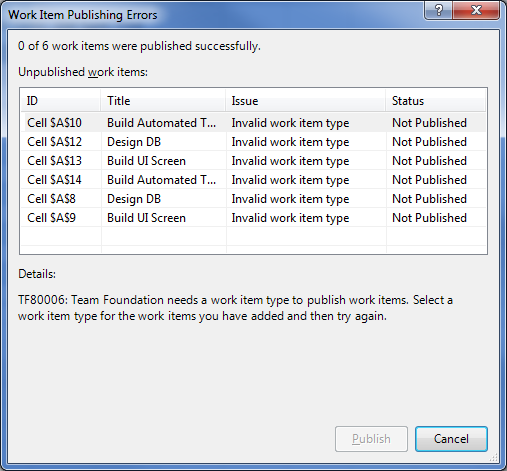Click the Publish button

[x=371, y=439]
